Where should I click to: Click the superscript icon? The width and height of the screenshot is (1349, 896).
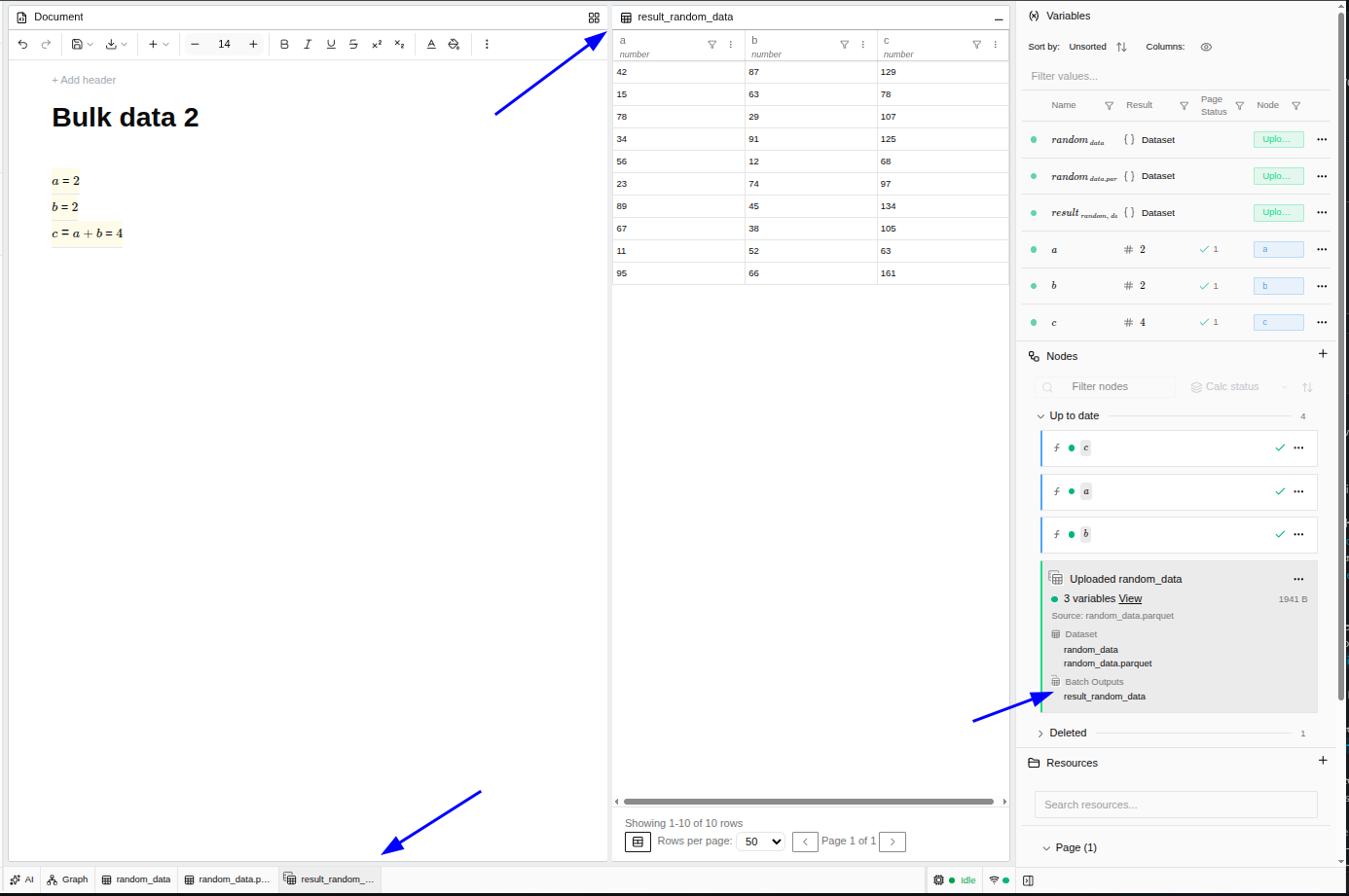(x=377, y=44)
